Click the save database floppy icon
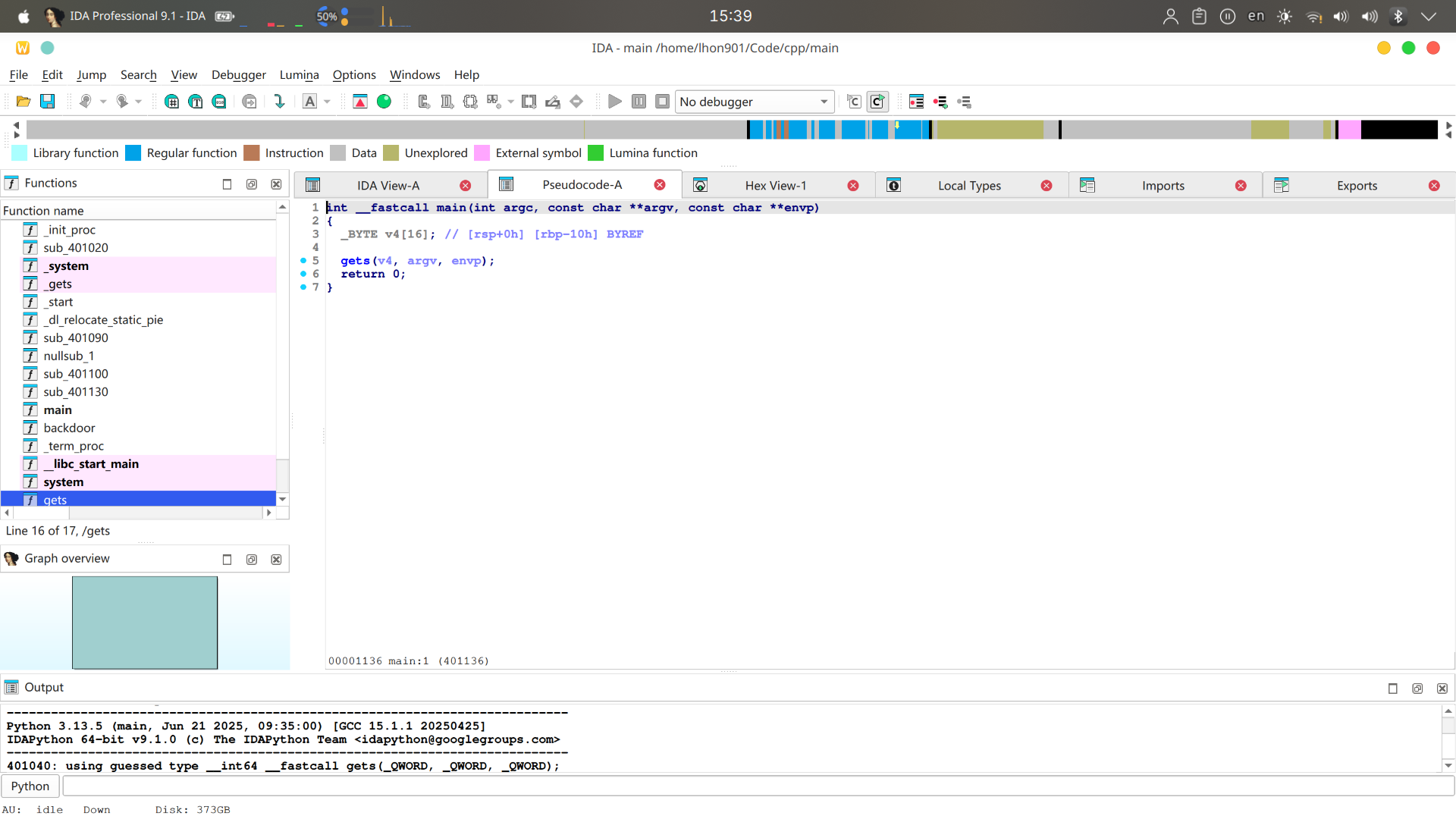This screenshot has height=819, width=1456. (x=47, y=102)
